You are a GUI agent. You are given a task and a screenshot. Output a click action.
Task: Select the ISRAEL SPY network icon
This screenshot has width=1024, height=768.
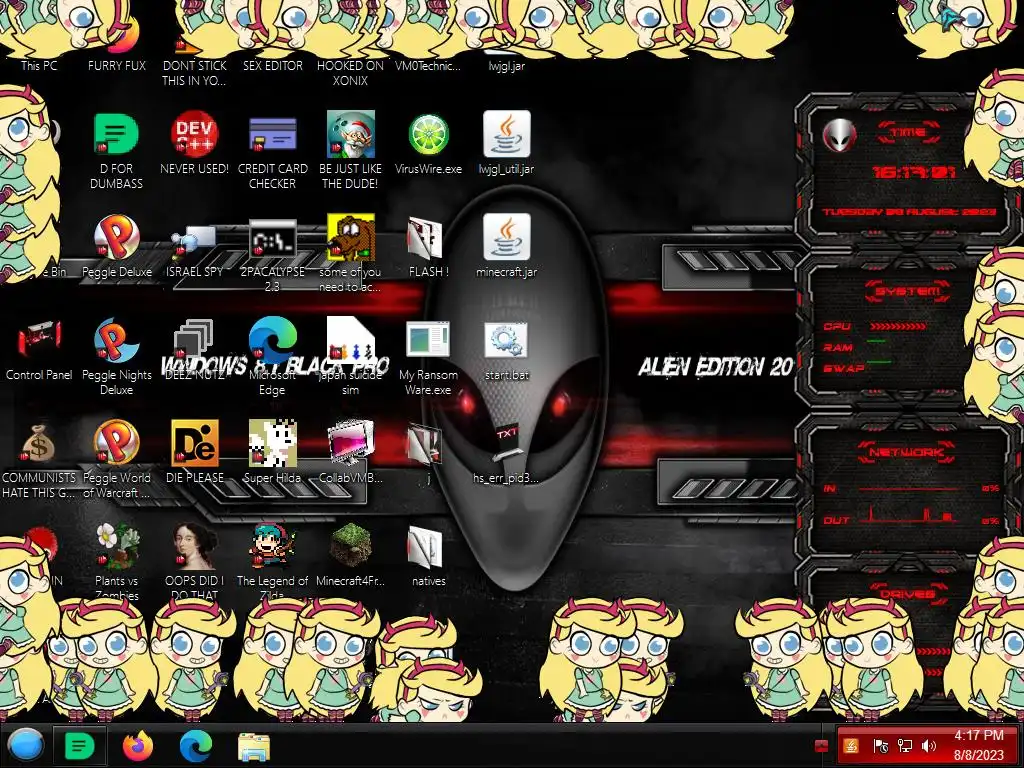[194, 240]
